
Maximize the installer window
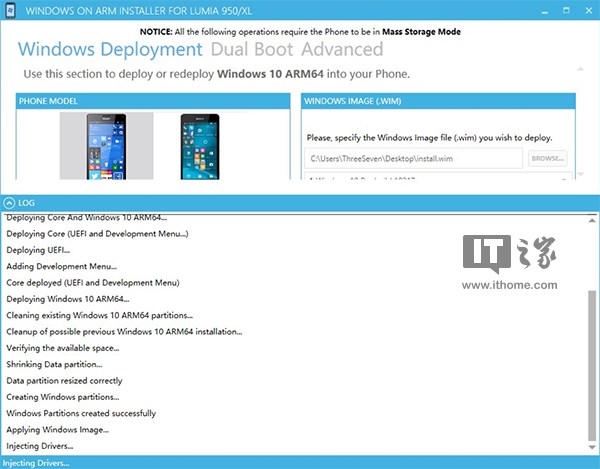(x=566, y=10)
